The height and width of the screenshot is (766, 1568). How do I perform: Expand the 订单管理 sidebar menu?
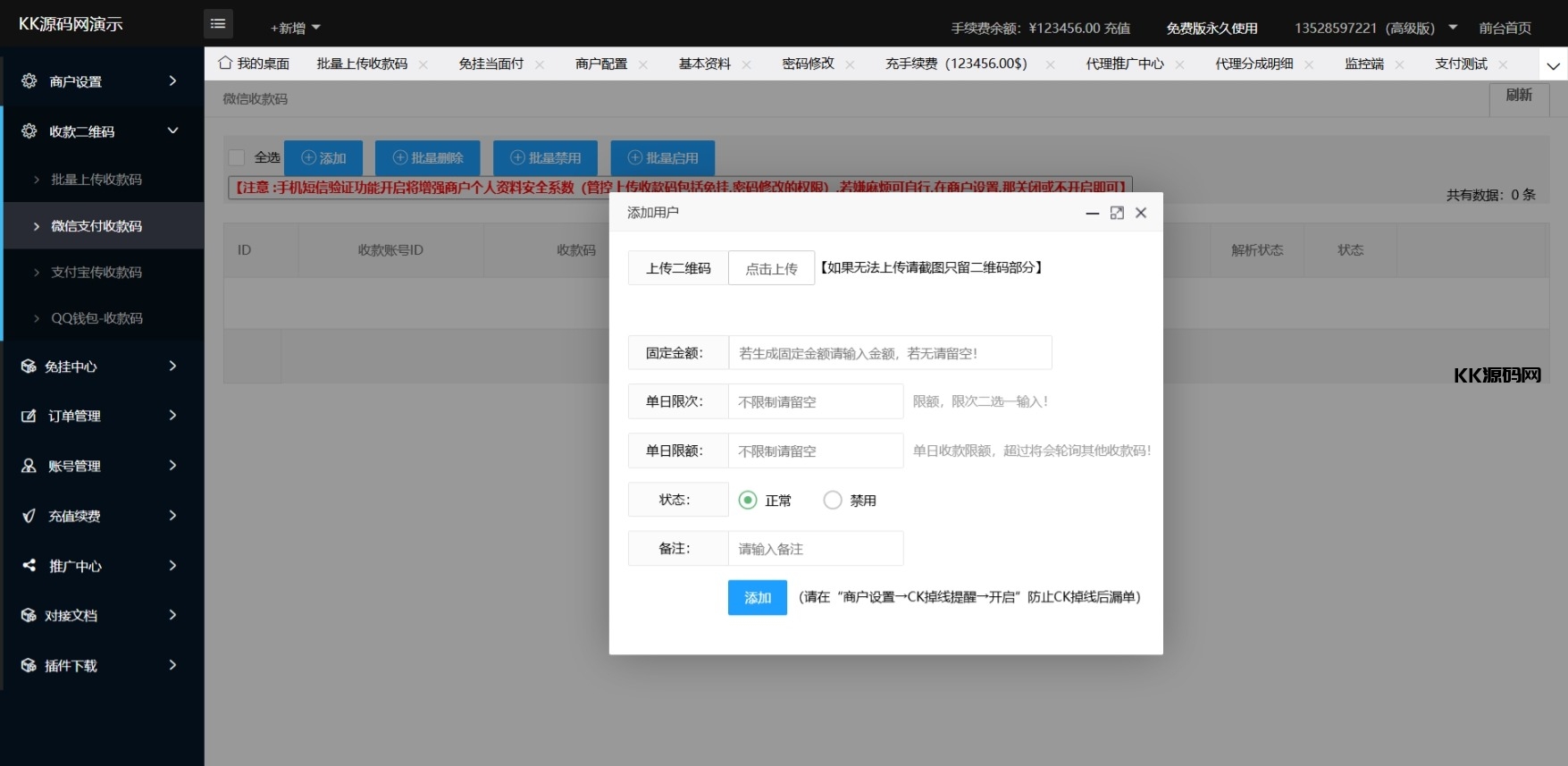[172, 416]
